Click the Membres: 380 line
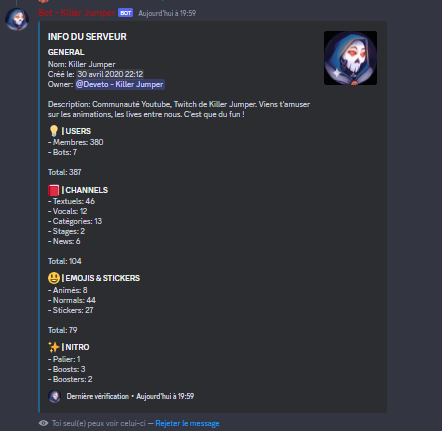Image resolution: width=442 pixels, height=431 pixels. click(76, 142)
